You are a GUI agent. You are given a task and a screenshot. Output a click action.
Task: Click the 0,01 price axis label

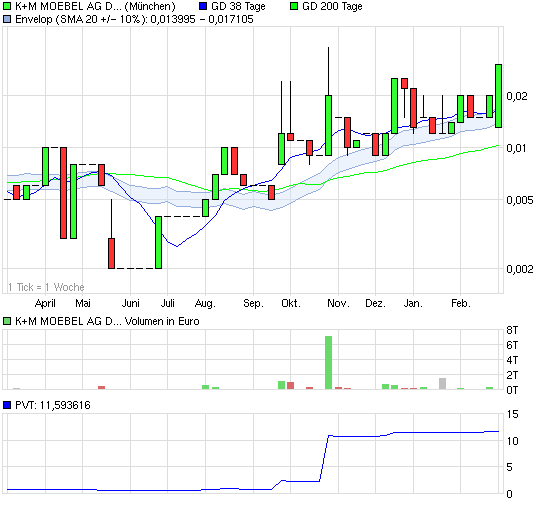516,148
